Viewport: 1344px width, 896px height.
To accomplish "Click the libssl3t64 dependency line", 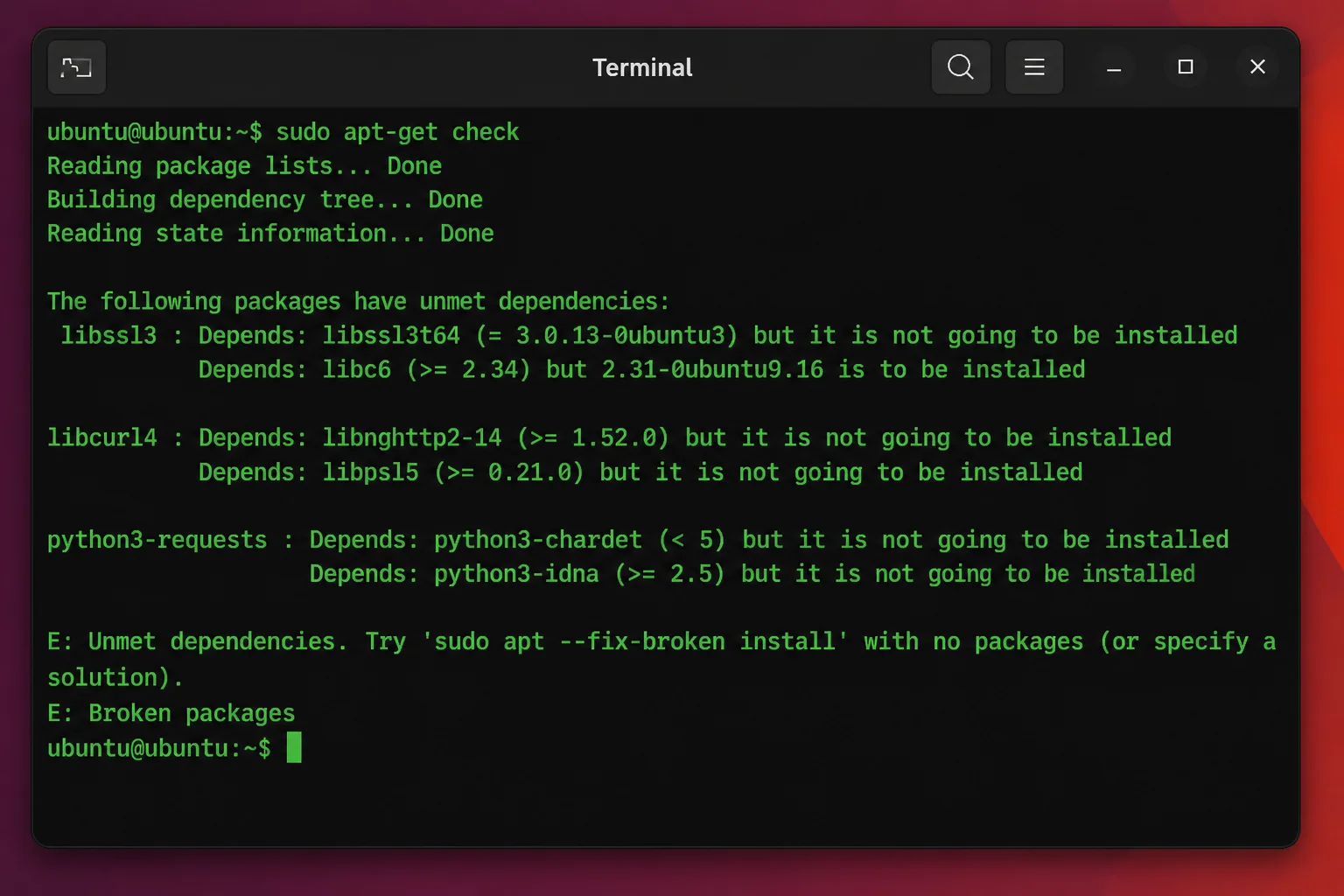I will pos(648,336).
